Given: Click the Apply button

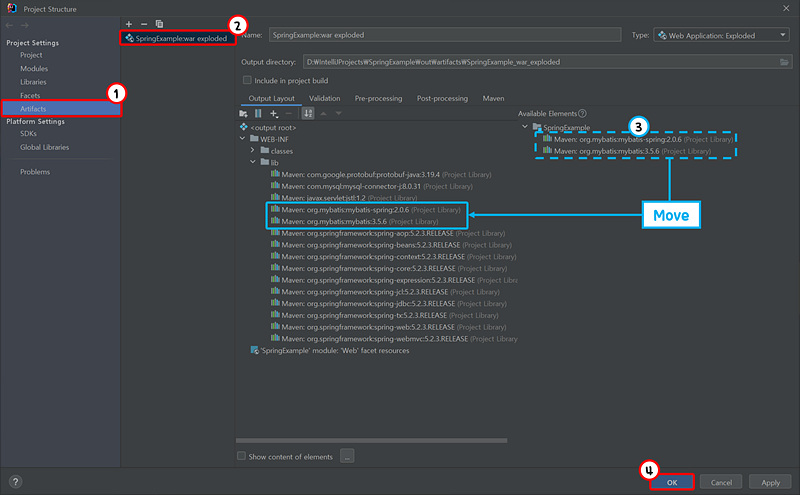Looking at the screenshot, I should pos(770,482).
